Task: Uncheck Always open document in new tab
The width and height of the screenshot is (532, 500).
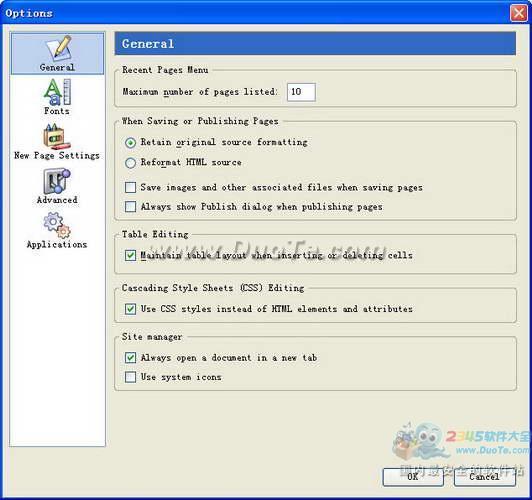Action: 130,358
